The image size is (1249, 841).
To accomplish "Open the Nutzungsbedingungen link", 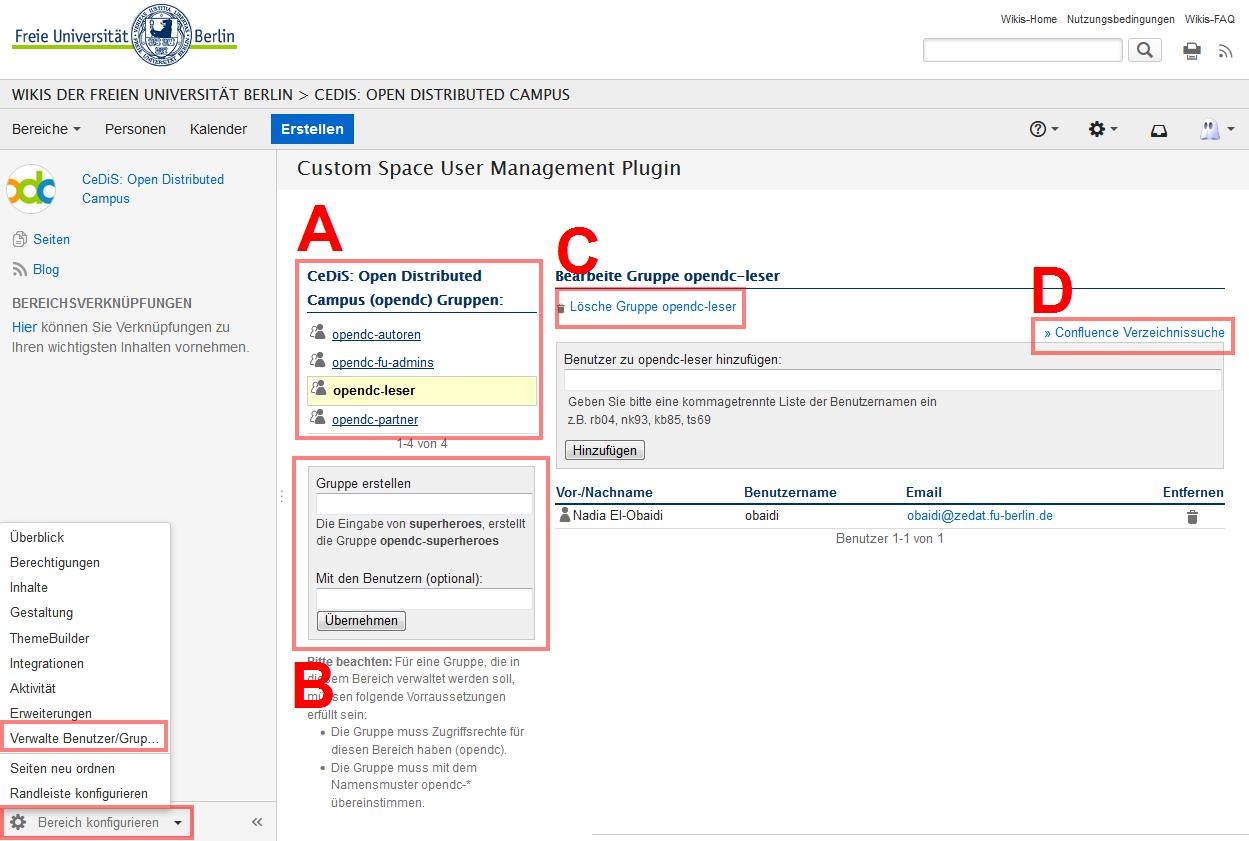I will point(1121,19).
